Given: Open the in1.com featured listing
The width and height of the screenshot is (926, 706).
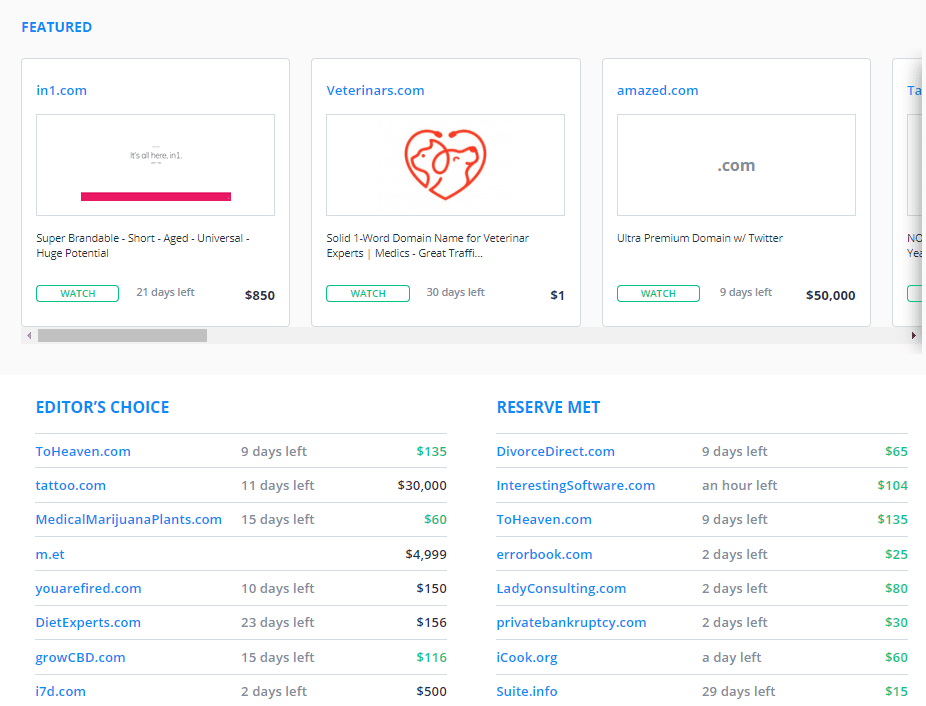Looking at the screenshot, I should click(x=61, y=90).
